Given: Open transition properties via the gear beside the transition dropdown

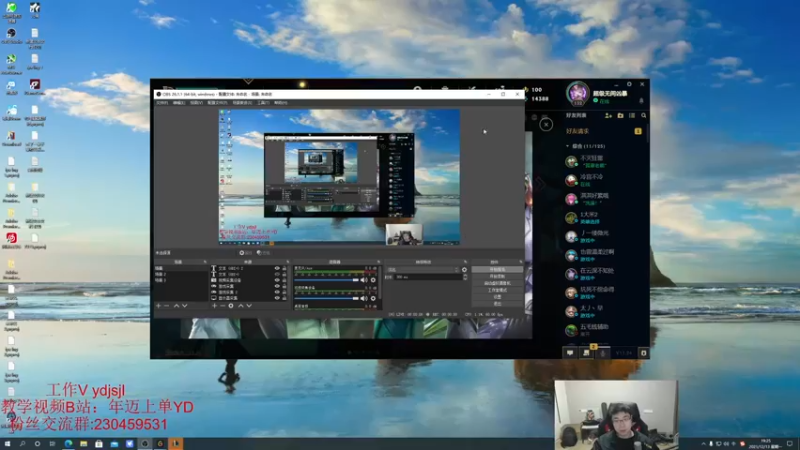Looking at the screenshot, I should pyautogui.click(x=464, y=270).
